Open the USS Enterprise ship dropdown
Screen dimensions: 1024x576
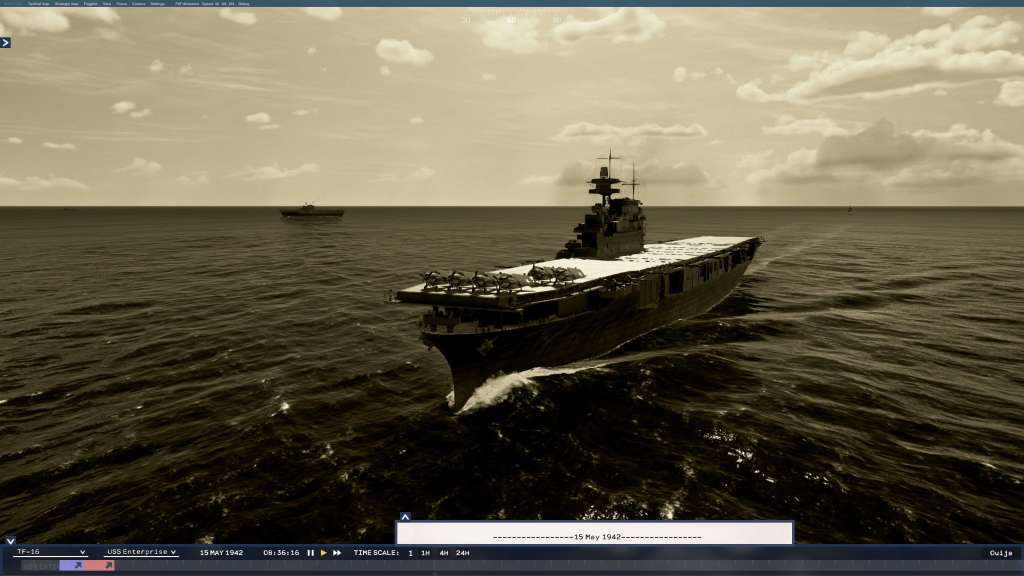click(x=141, y=552)
